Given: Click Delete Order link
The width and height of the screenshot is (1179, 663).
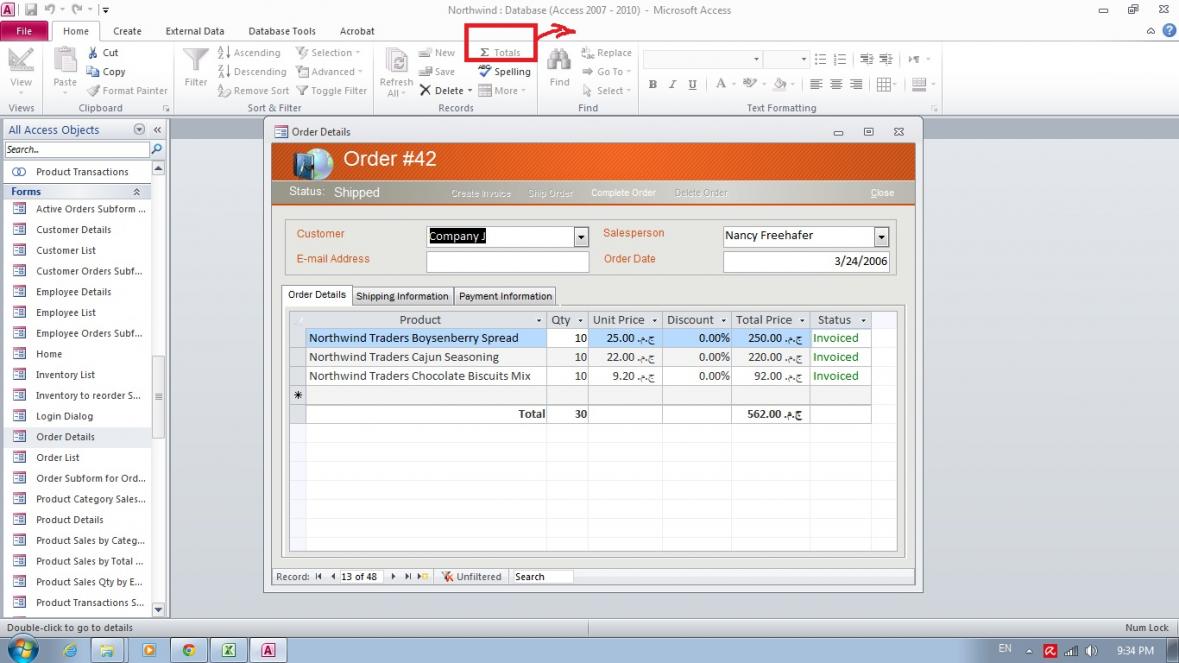Looking at the screenshot, I should (x=701, y=193).
